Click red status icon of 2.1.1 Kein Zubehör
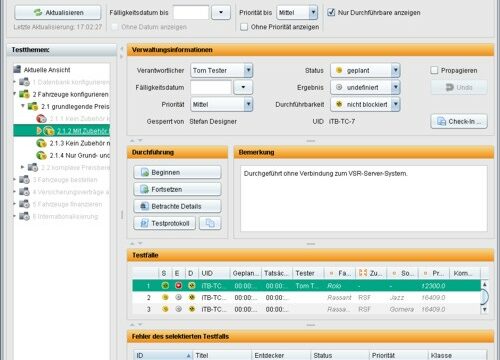The width and height of the screenshot is (500, 360). point(41,118)
